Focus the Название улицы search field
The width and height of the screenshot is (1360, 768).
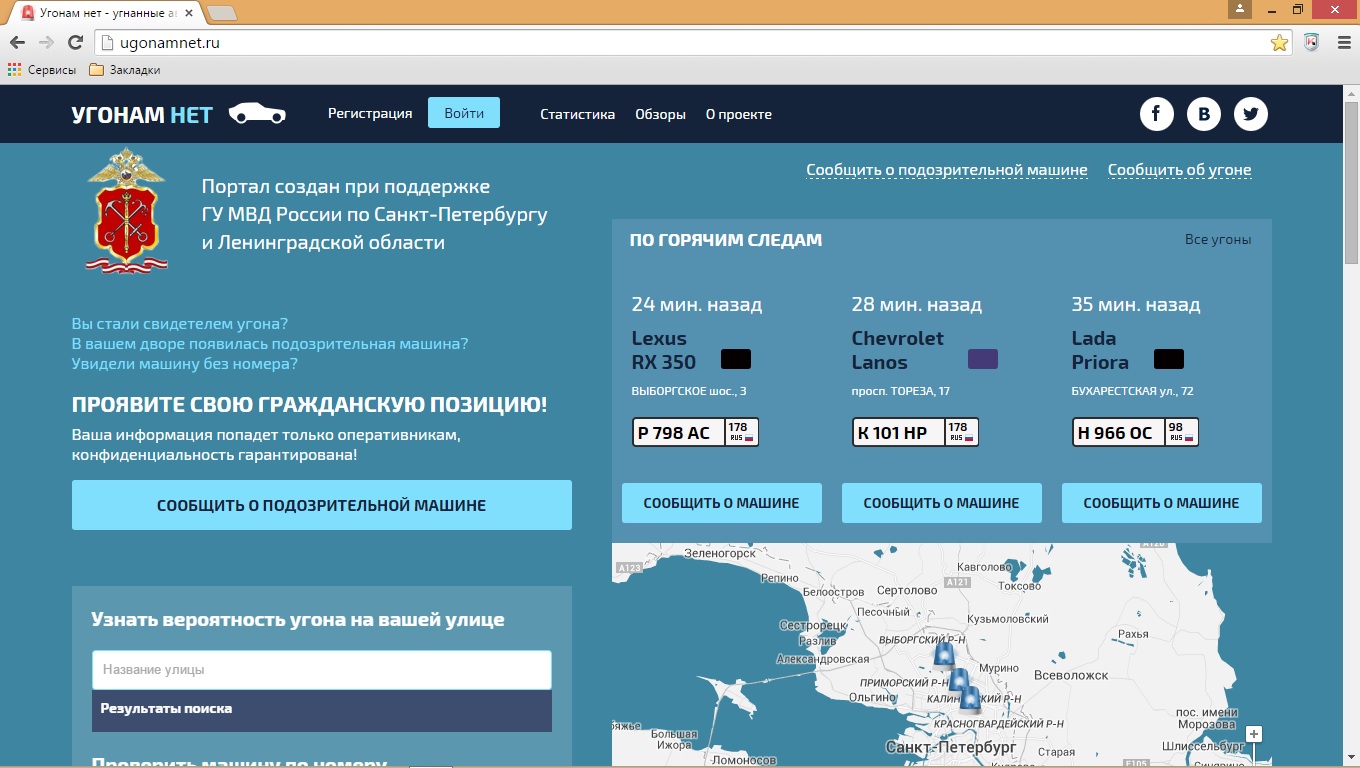321,670
